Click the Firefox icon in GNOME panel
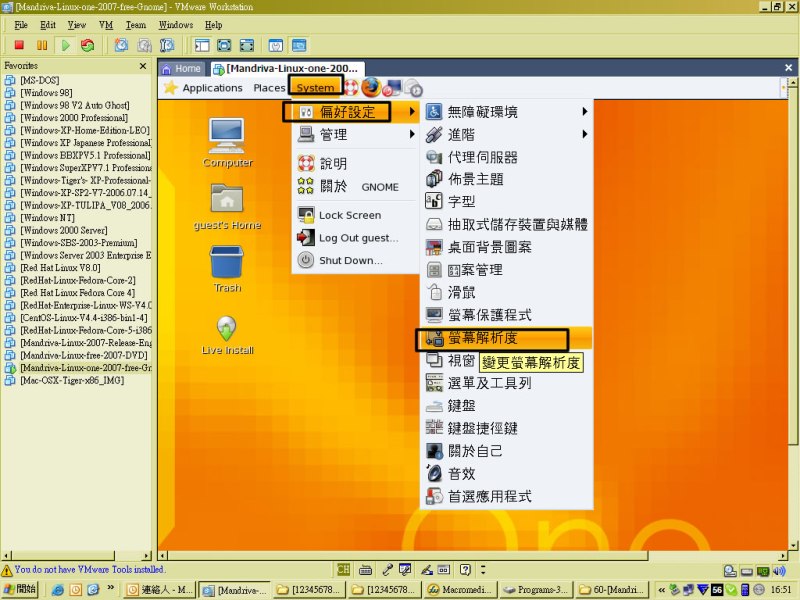Image resolution: width=800 pixels, height=600 pixels. pos(371,87)
